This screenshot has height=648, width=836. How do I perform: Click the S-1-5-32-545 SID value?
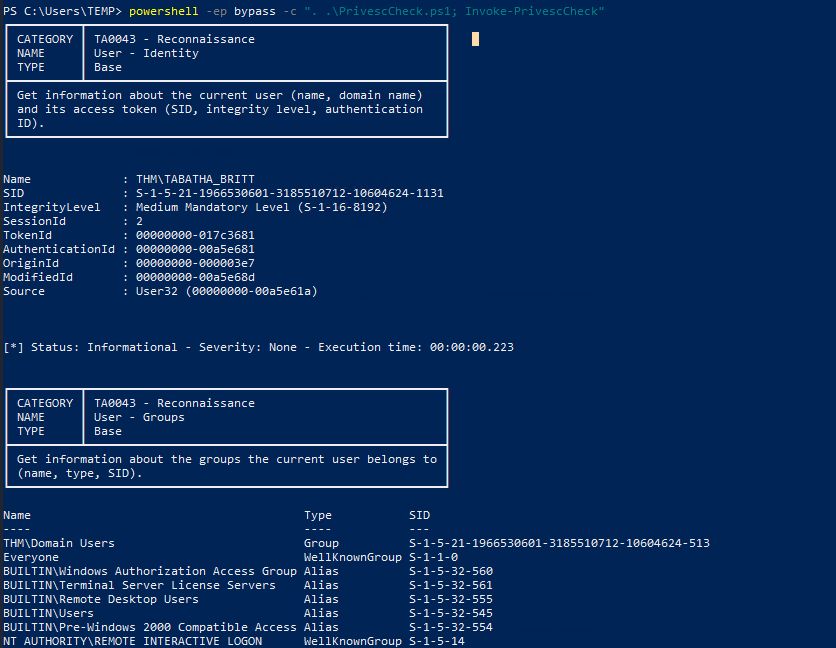click(451, 613)
